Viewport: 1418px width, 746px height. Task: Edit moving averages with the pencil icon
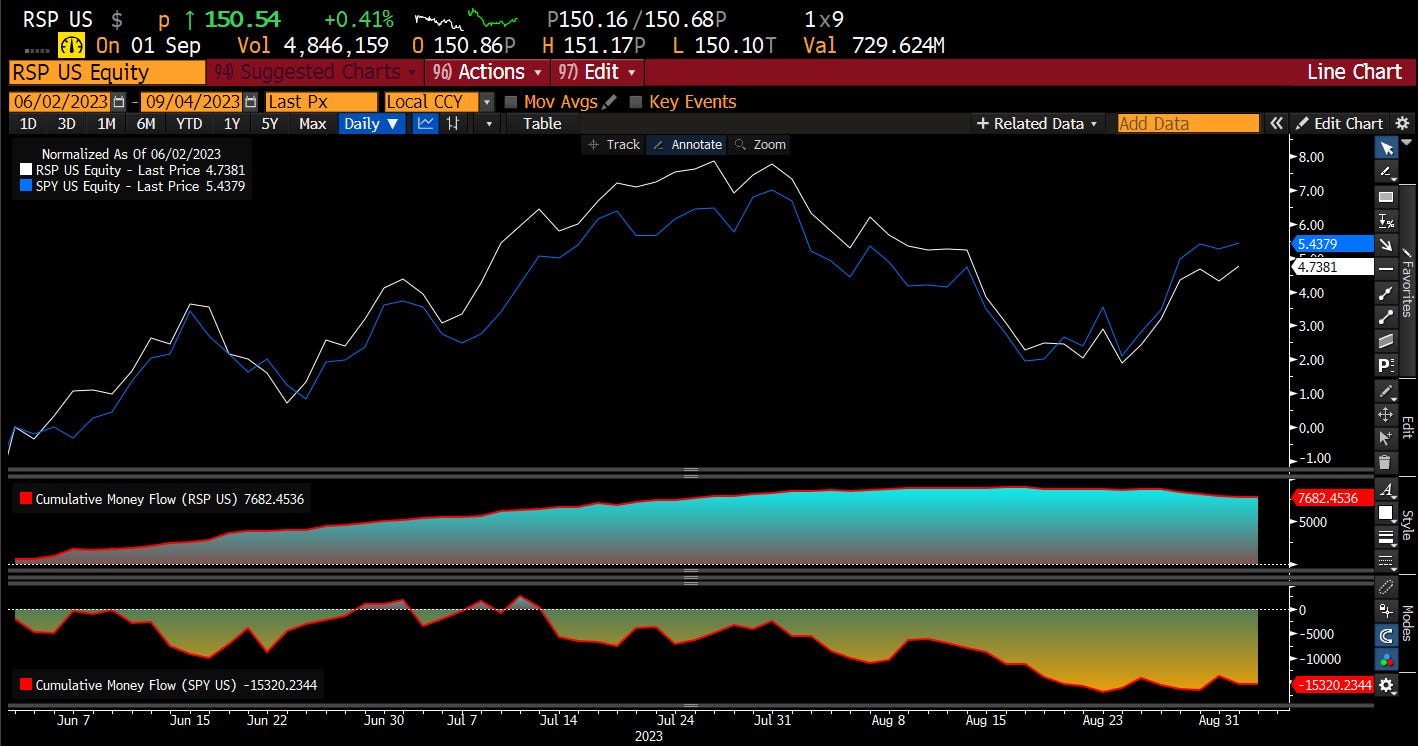[609, 102]
